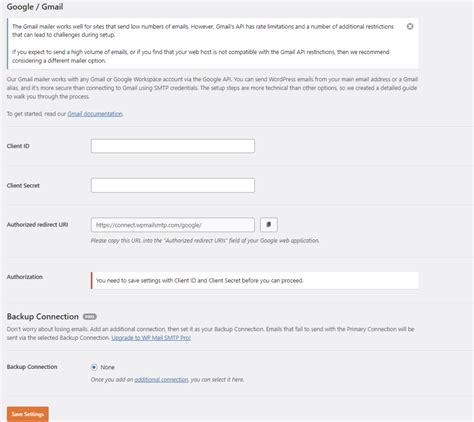Click the Google / Gmail heading
This screenshot has width=474, height=422.
pos(35,7)
